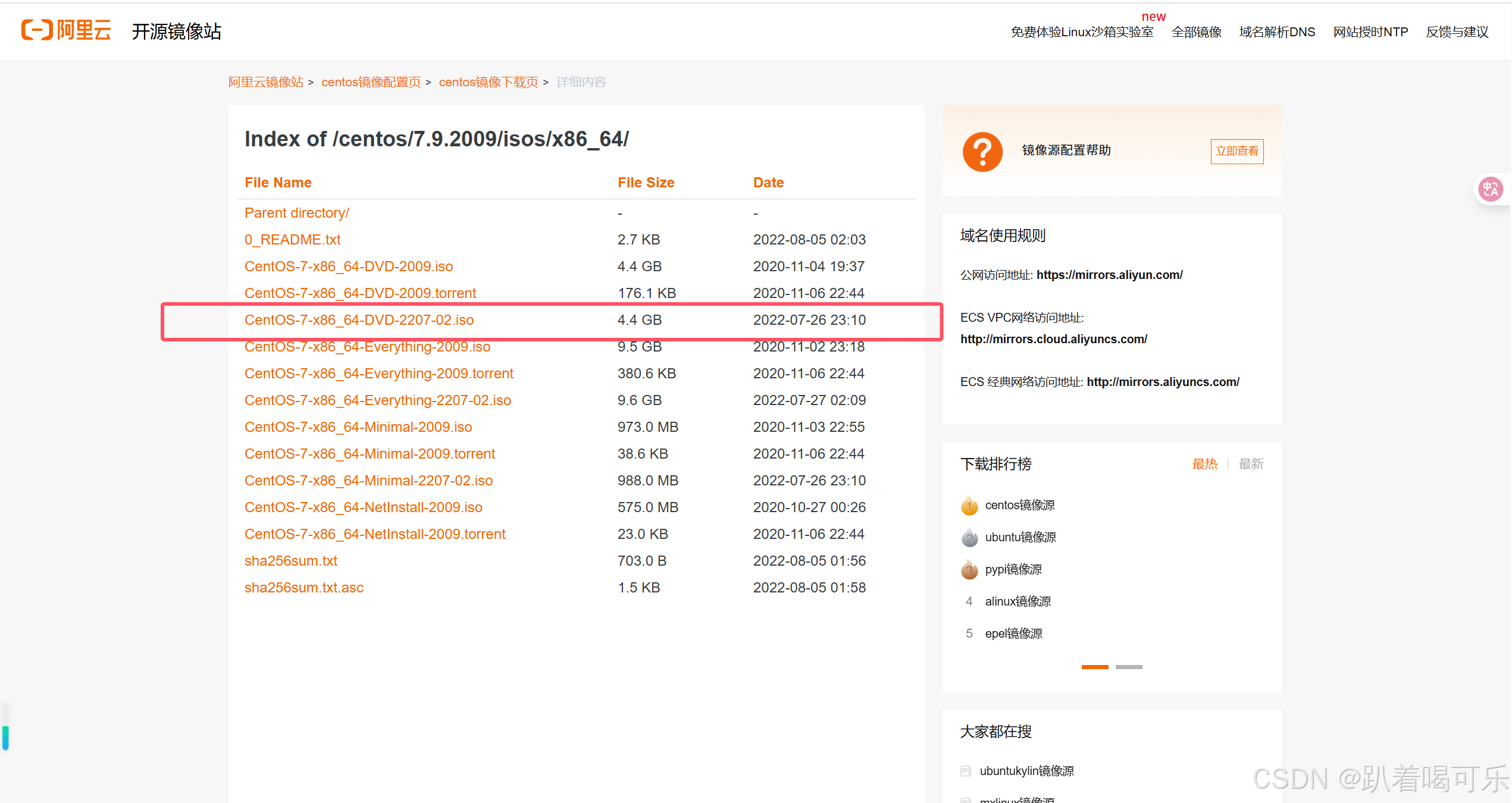The width and height of the screenshot is (1512, 803).
Task: Click size 9.6 GB of Everything-2207-02
Action: pos(639,400)
